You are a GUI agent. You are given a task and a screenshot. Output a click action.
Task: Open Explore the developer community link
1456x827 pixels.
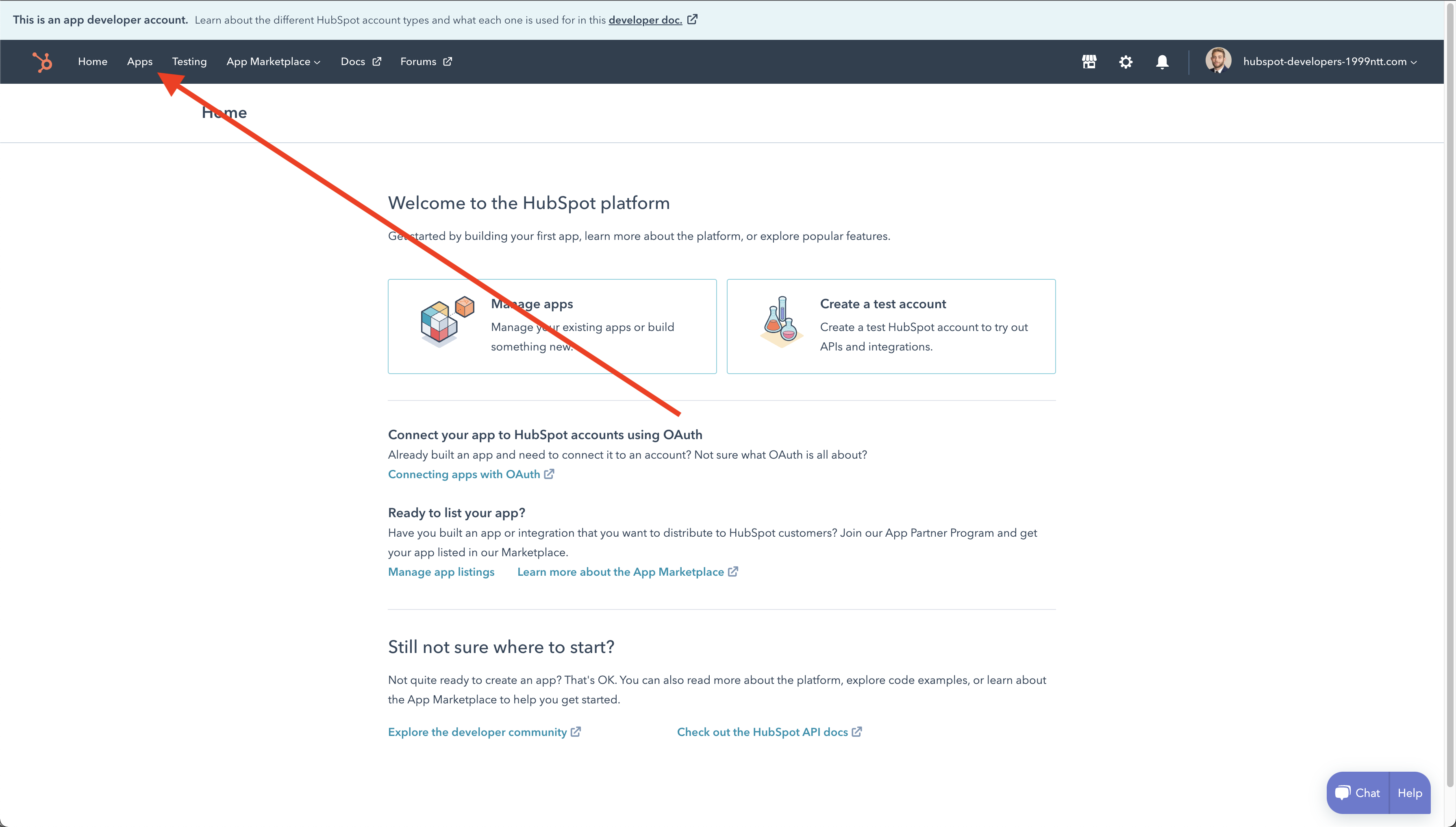478,731
